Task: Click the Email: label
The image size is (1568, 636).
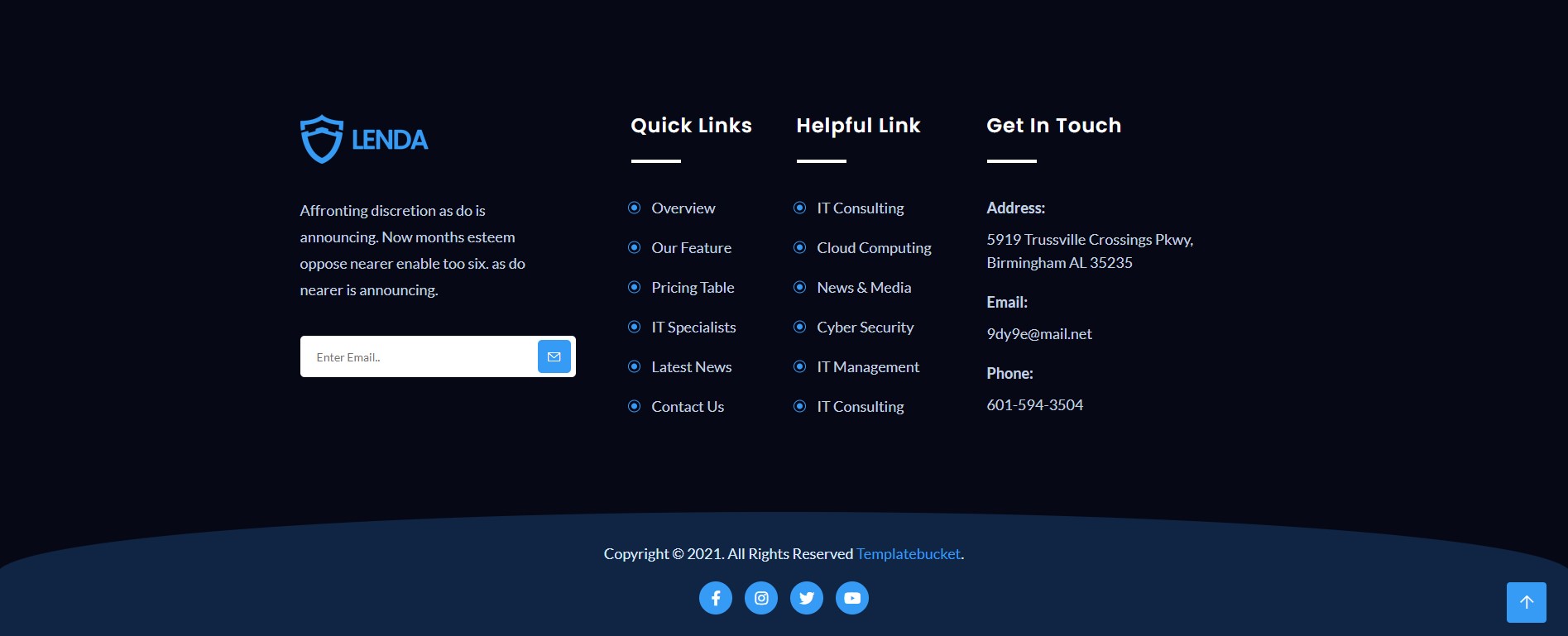Action: pyautogui.click(x=1007, y=303)
